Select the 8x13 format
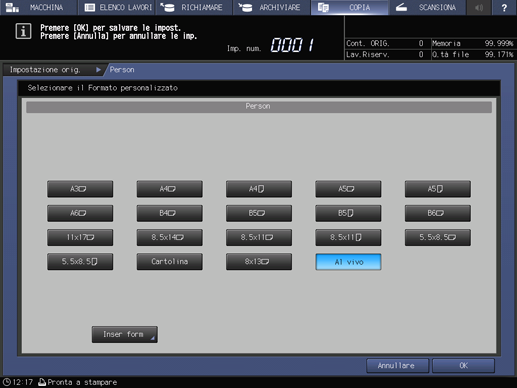 (259, 262)
